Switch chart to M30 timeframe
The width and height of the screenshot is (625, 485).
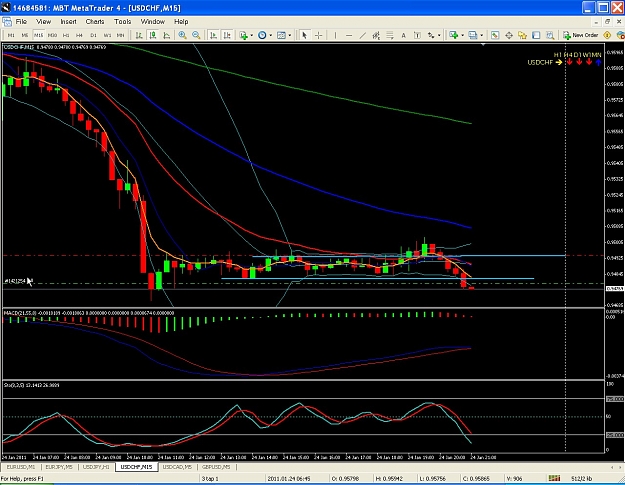click(52, 35)
